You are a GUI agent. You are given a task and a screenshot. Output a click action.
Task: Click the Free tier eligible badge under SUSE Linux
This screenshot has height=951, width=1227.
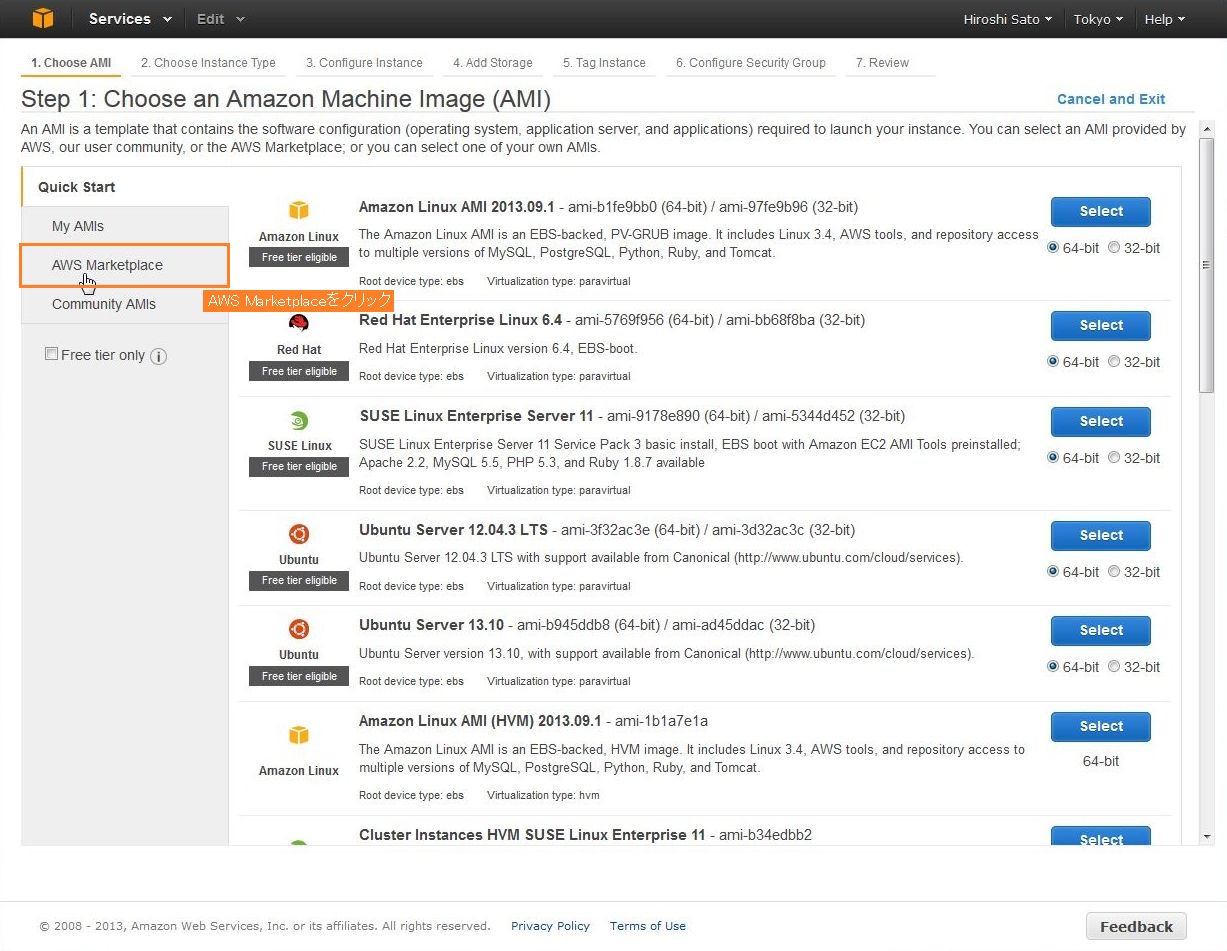pos(299,466)
